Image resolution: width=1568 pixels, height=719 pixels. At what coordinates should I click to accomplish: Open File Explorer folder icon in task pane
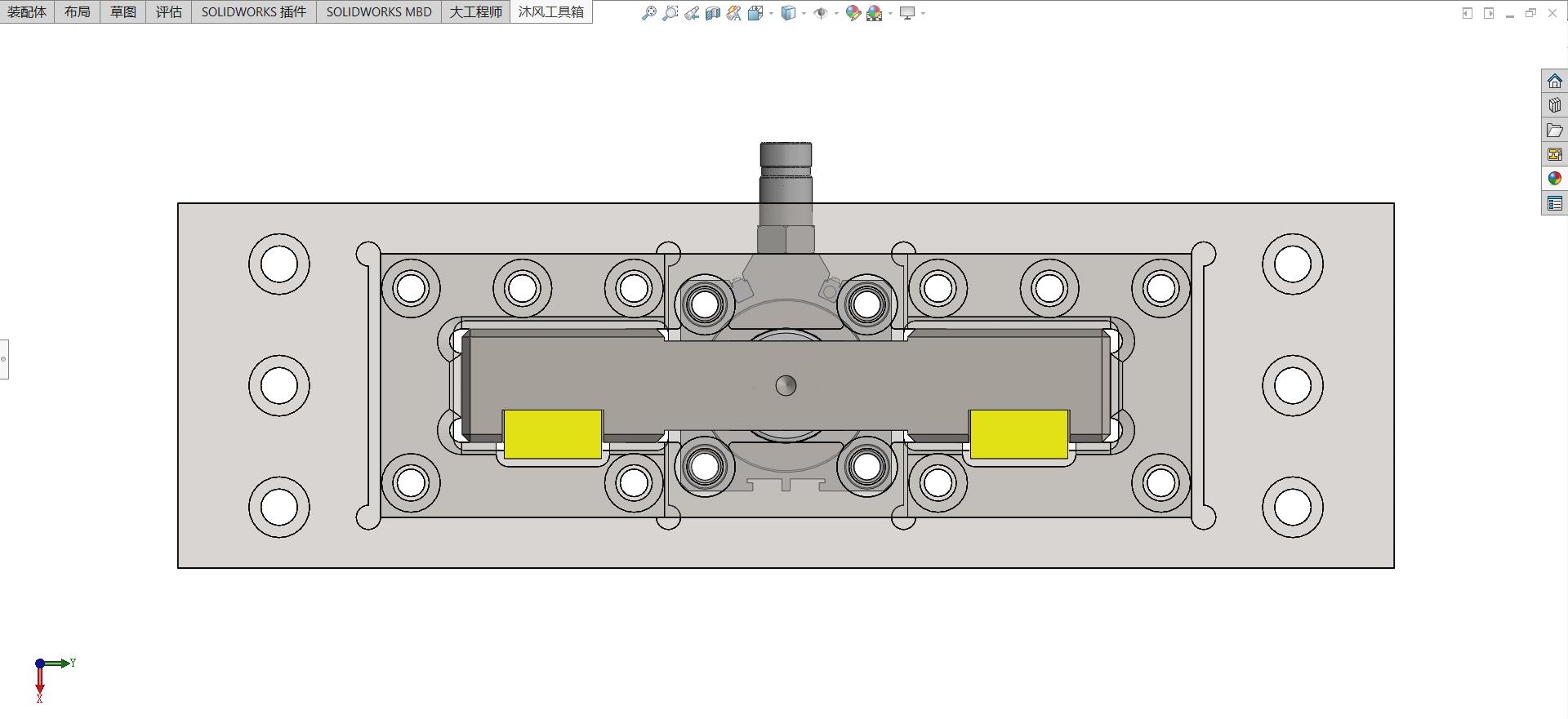[1555, 130]
